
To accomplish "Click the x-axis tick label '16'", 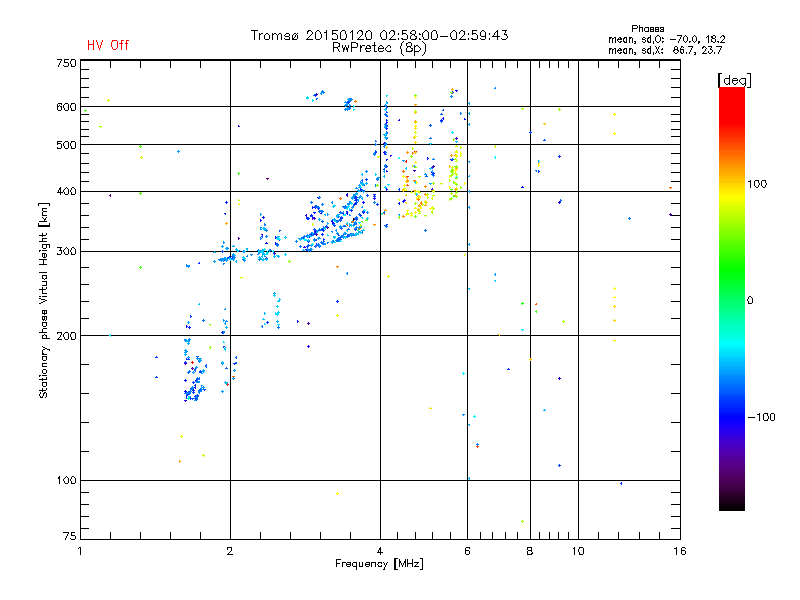I will click(x=680, y=551).
